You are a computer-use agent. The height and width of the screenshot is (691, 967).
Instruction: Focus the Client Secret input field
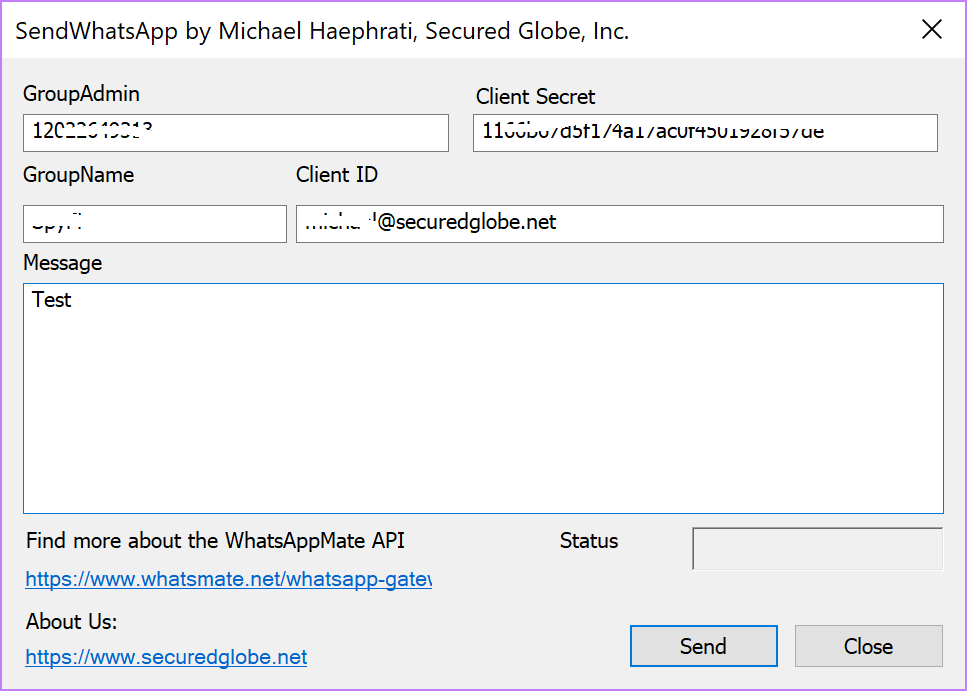pyautogui.click(x=706, y=133)
